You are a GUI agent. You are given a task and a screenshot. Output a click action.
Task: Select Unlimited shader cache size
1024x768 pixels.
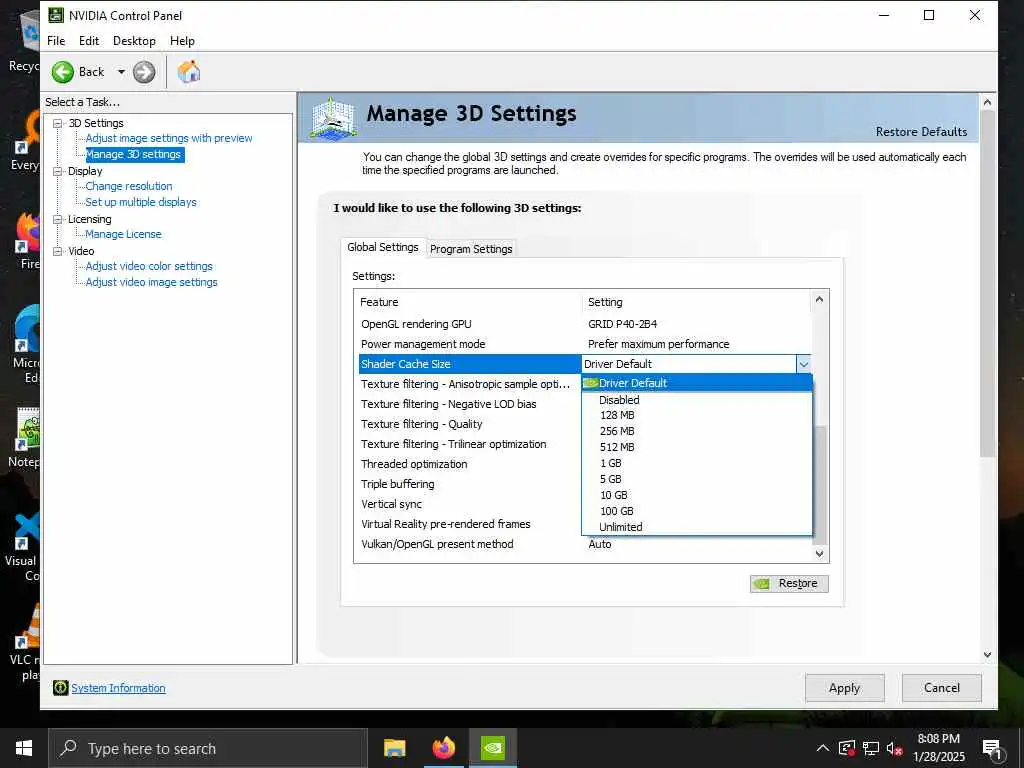coord(696,527)
